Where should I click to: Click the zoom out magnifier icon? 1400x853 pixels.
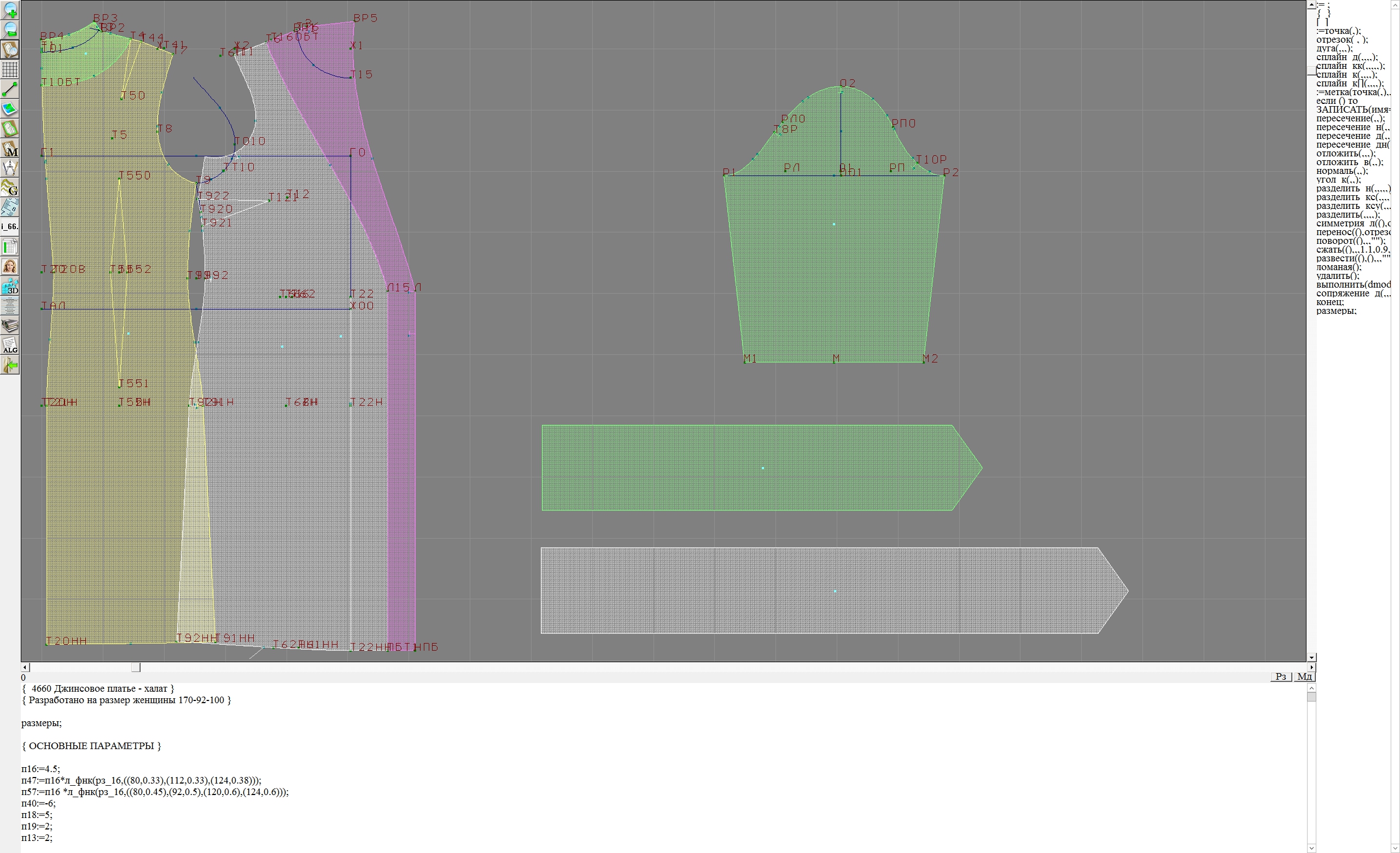[10, 30]
